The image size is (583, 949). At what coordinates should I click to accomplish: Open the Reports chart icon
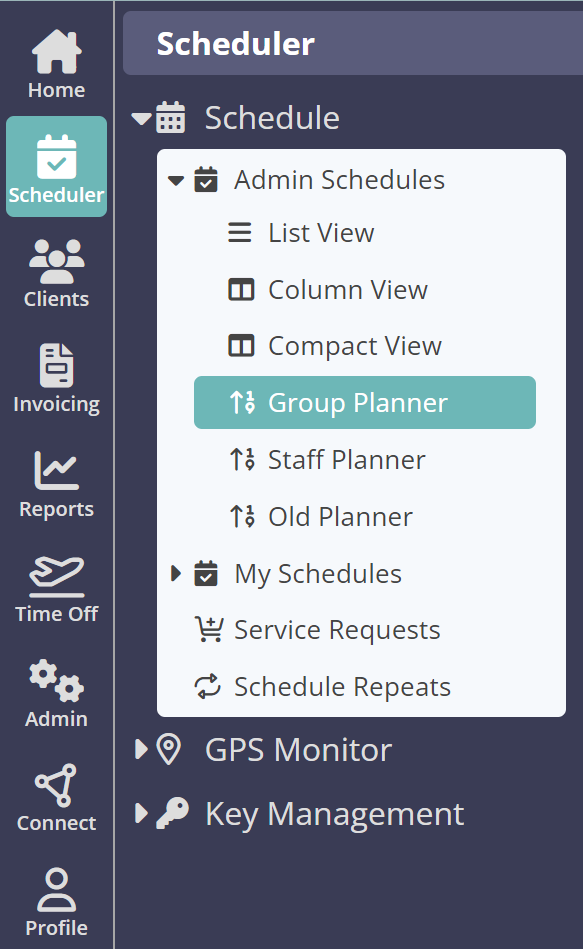(x=56, y=470)
